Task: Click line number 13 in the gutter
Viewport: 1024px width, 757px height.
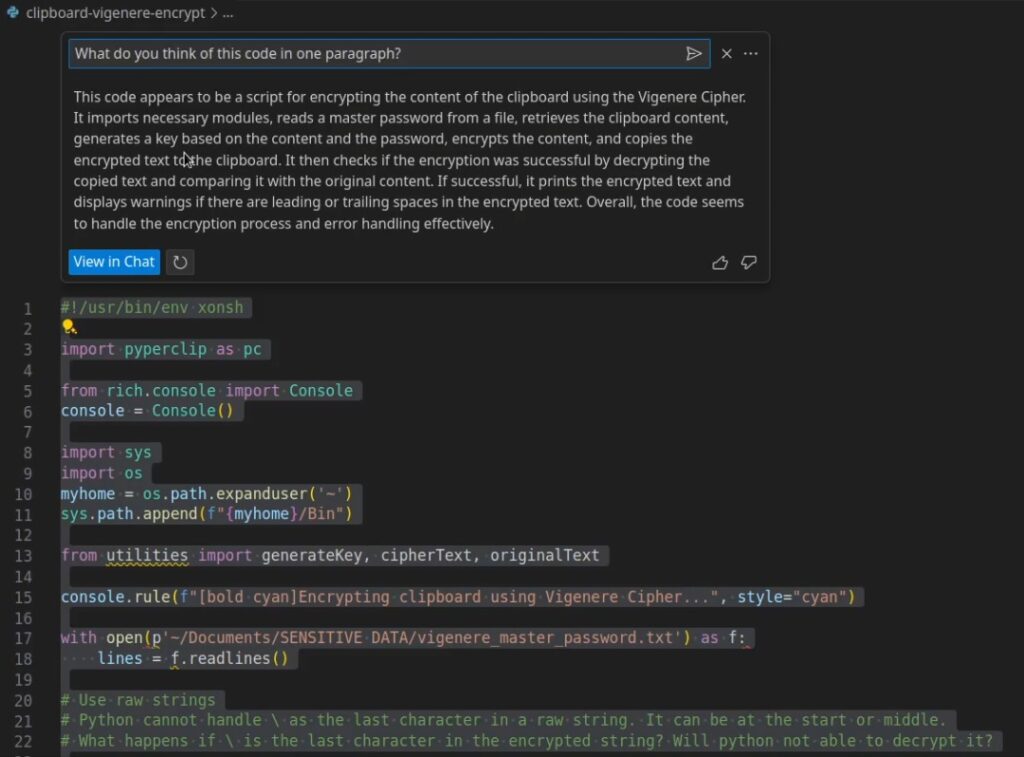Action: coord(24,556)
